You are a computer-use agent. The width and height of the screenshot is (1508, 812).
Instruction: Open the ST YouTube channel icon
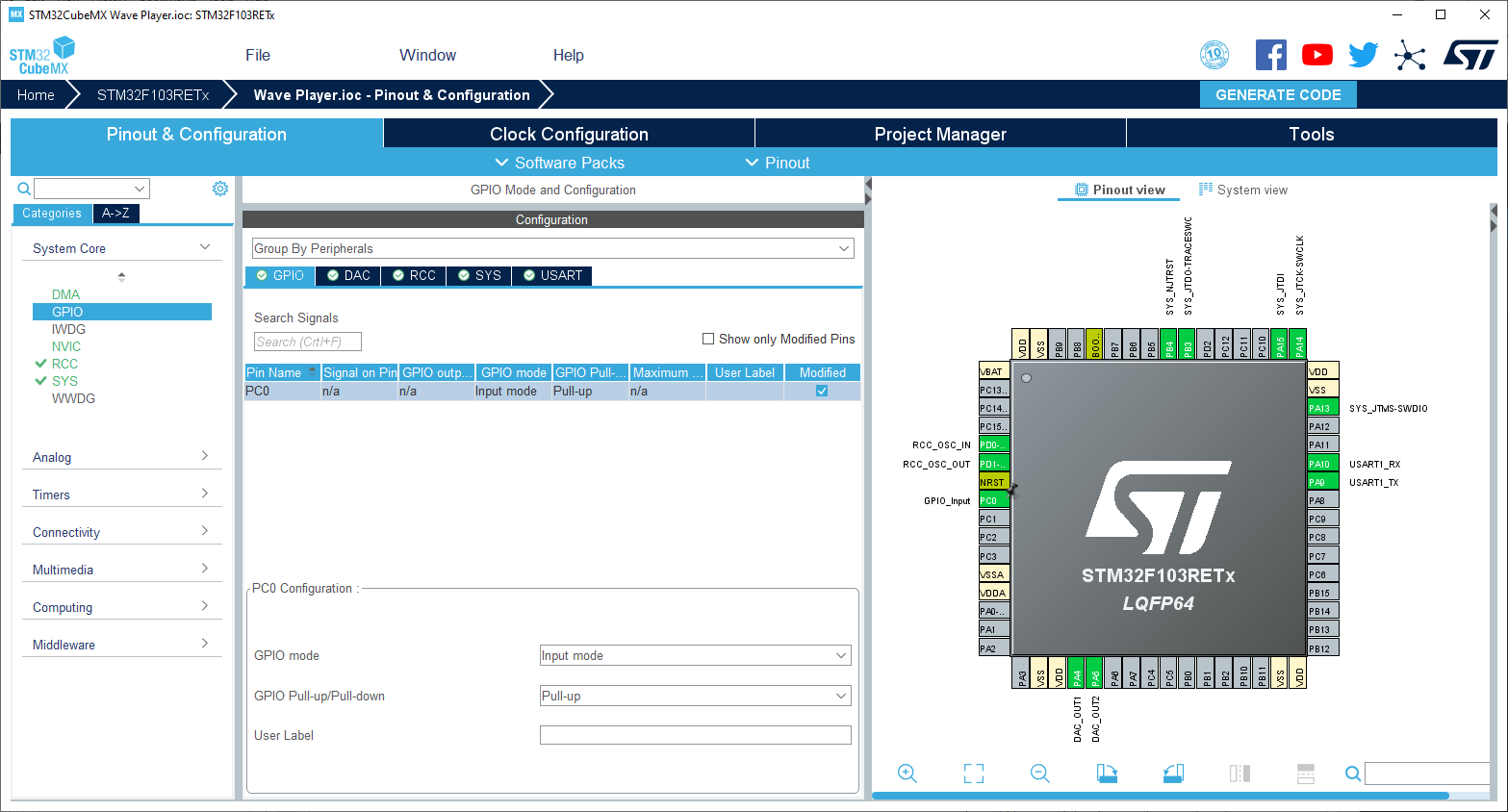point(1317,55)
